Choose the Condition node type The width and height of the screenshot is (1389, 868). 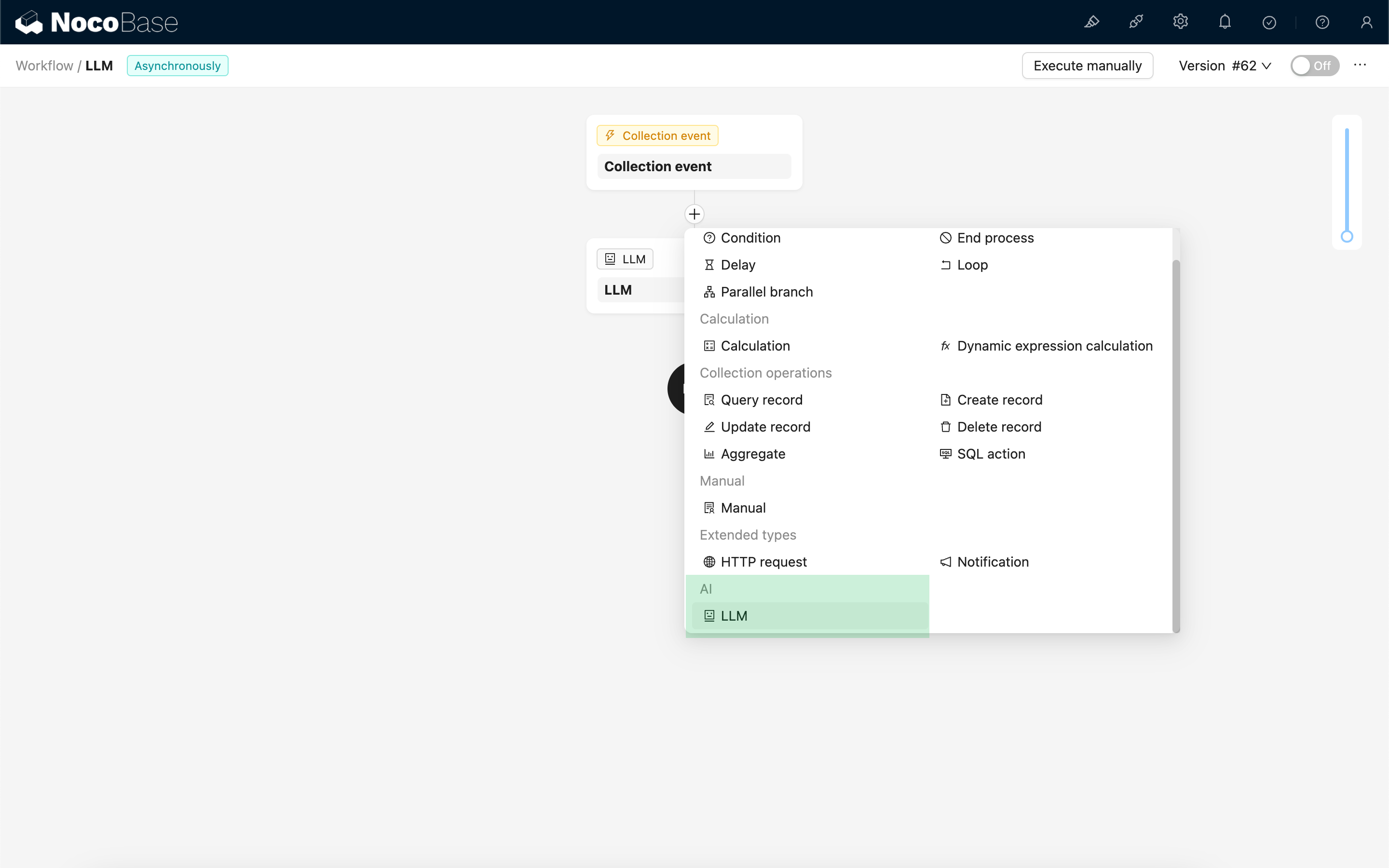pos(749,238)
